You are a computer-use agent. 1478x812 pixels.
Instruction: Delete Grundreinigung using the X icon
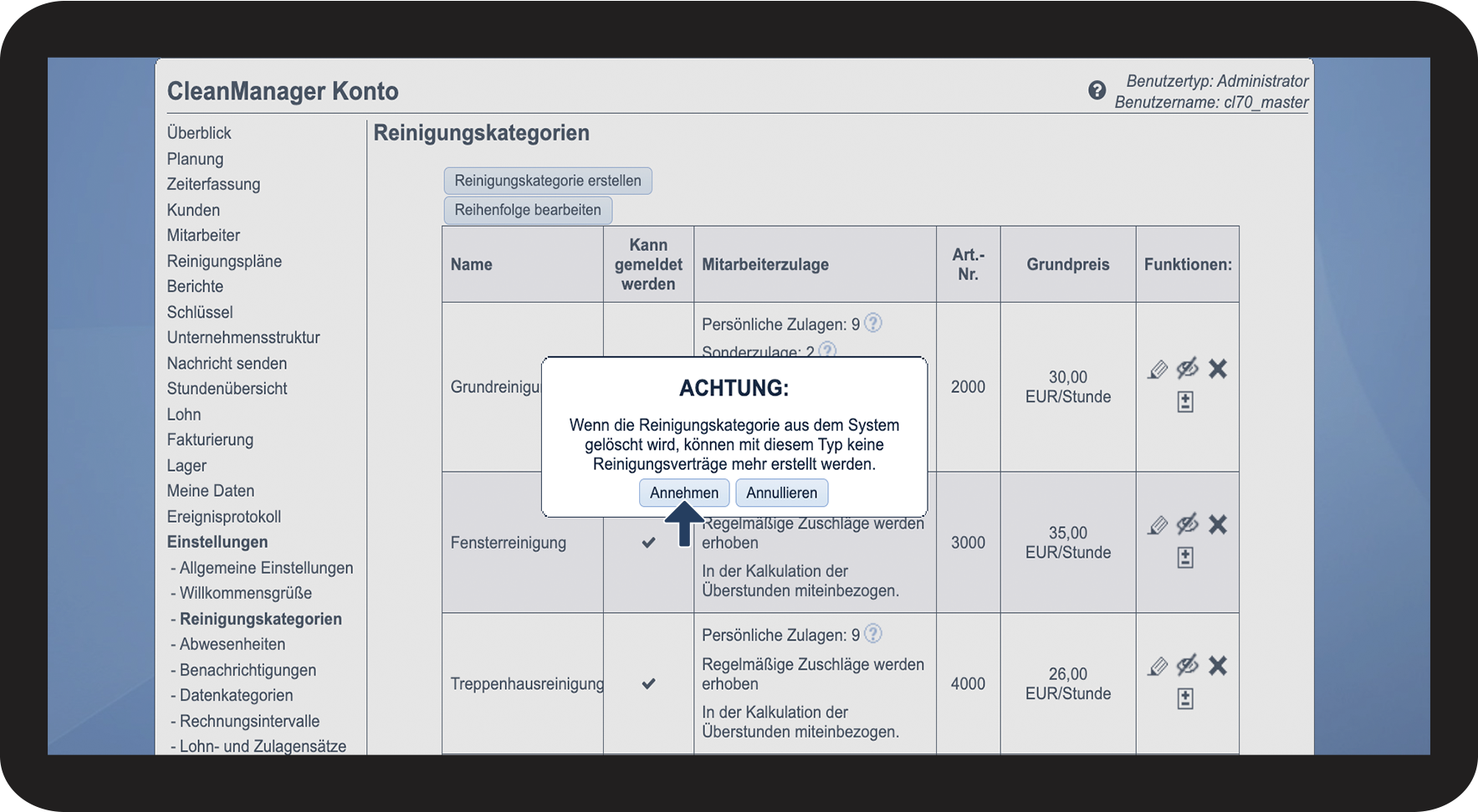pos(1218,369)
